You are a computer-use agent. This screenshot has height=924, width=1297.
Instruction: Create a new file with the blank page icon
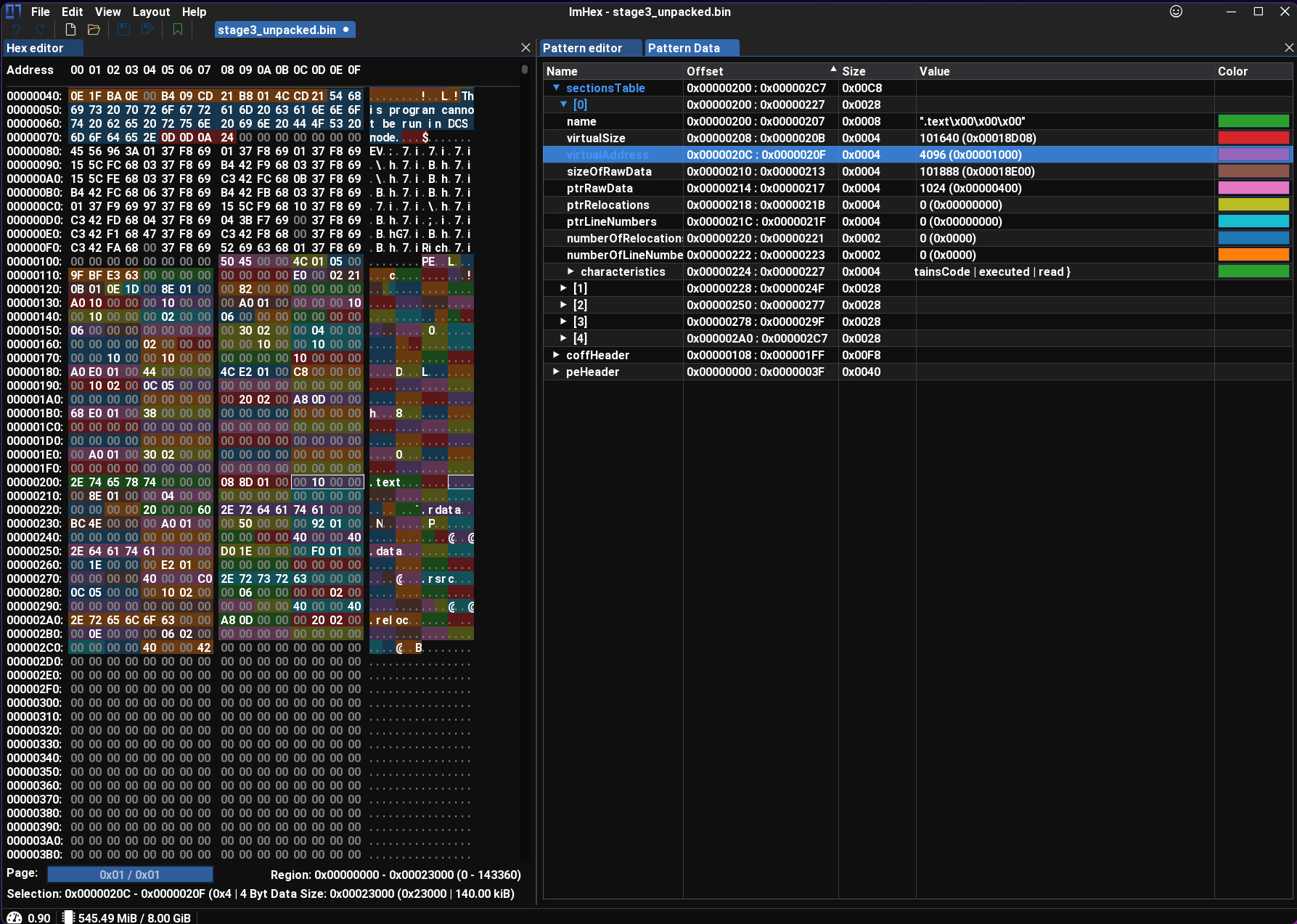(70, 30)
